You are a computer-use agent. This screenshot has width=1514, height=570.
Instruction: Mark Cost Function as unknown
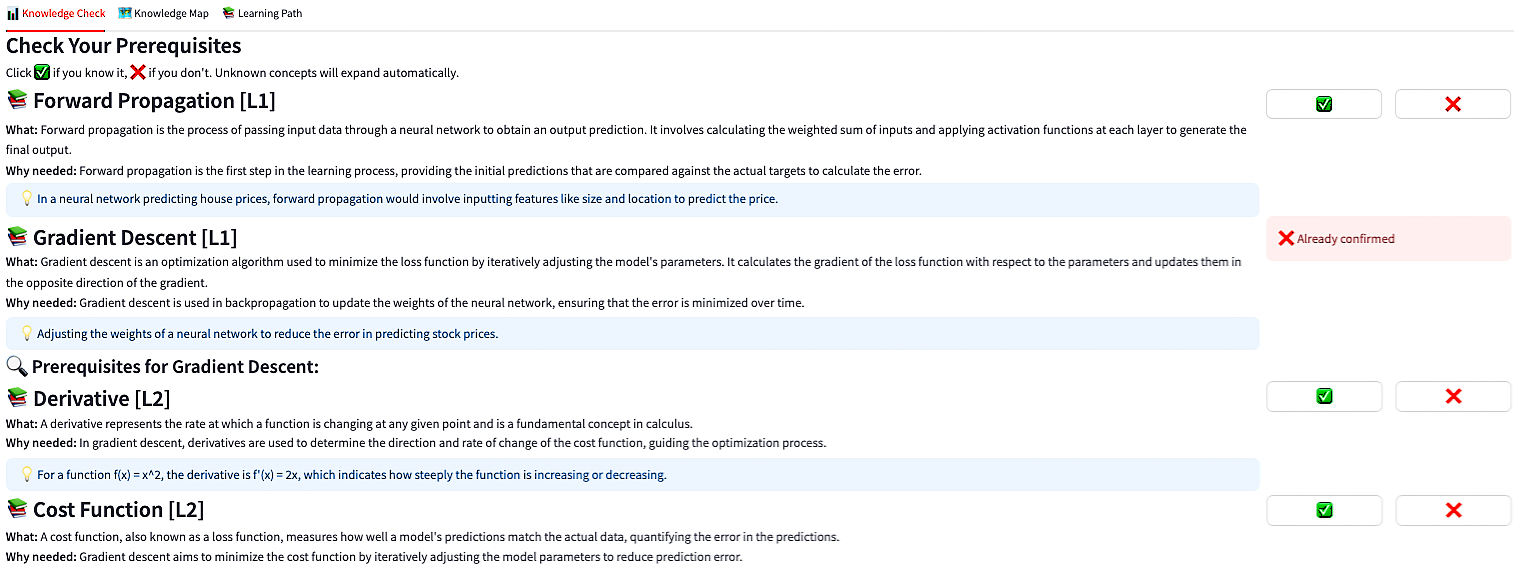click(1452, 510)
